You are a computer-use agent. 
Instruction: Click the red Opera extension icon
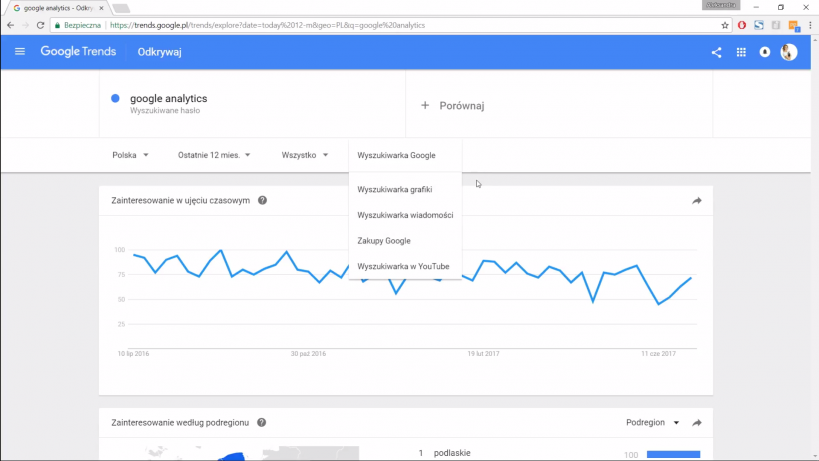click(x=742, y=25)
